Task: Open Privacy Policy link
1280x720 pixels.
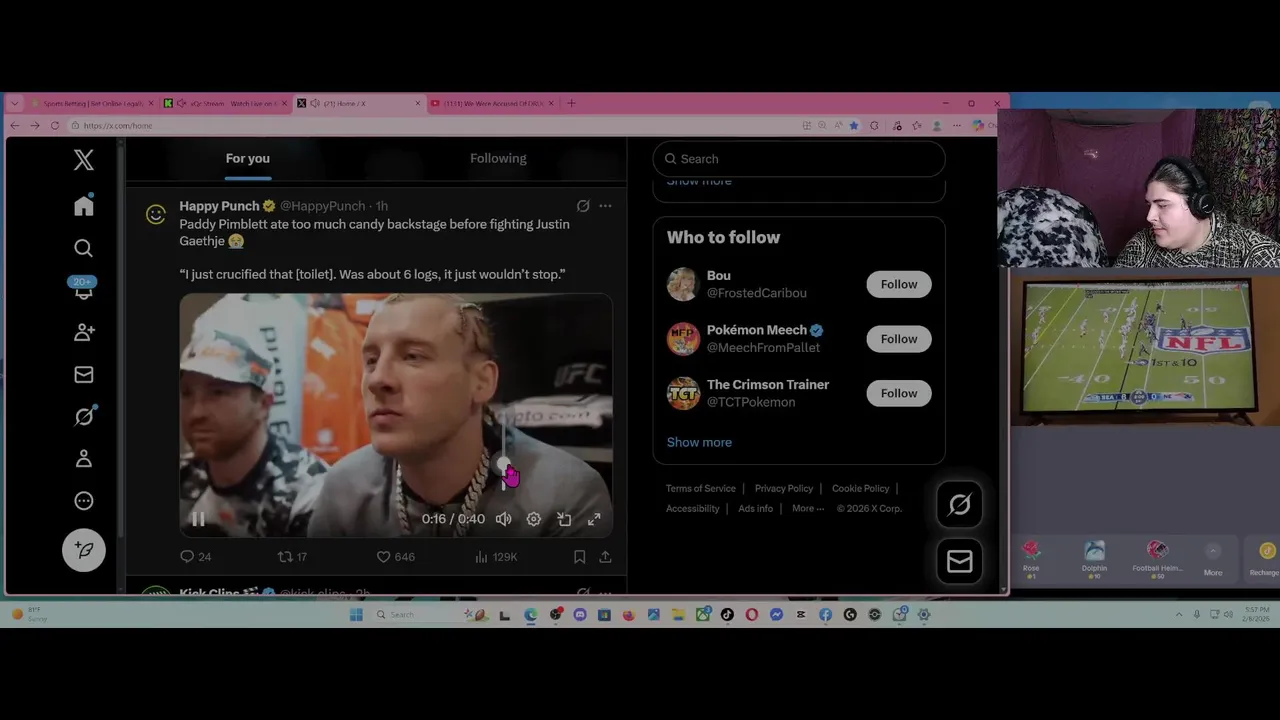Action: point(784,488)
